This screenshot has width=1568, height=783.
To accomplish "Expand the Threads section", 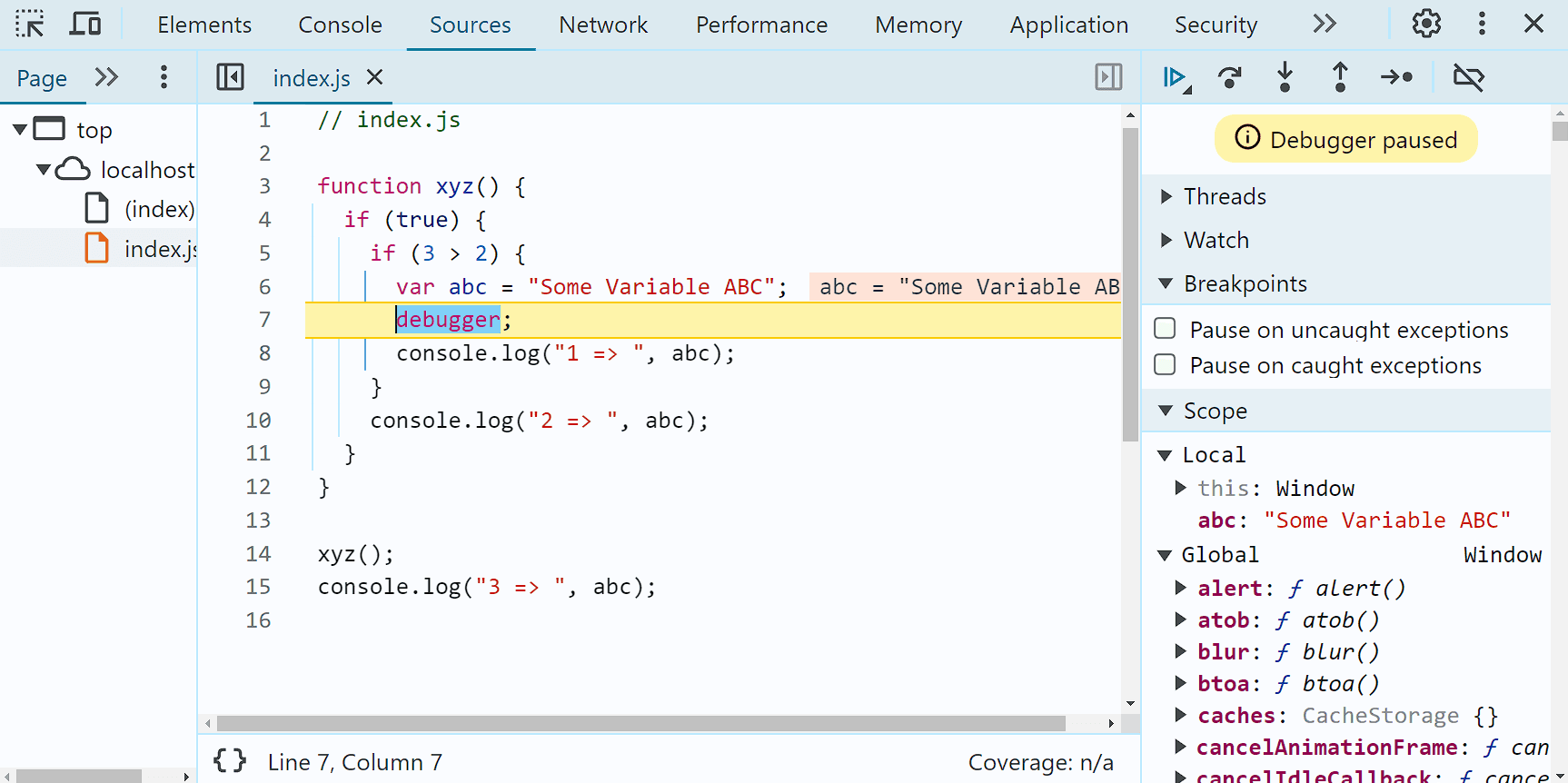I will [x=1166, y=196].
